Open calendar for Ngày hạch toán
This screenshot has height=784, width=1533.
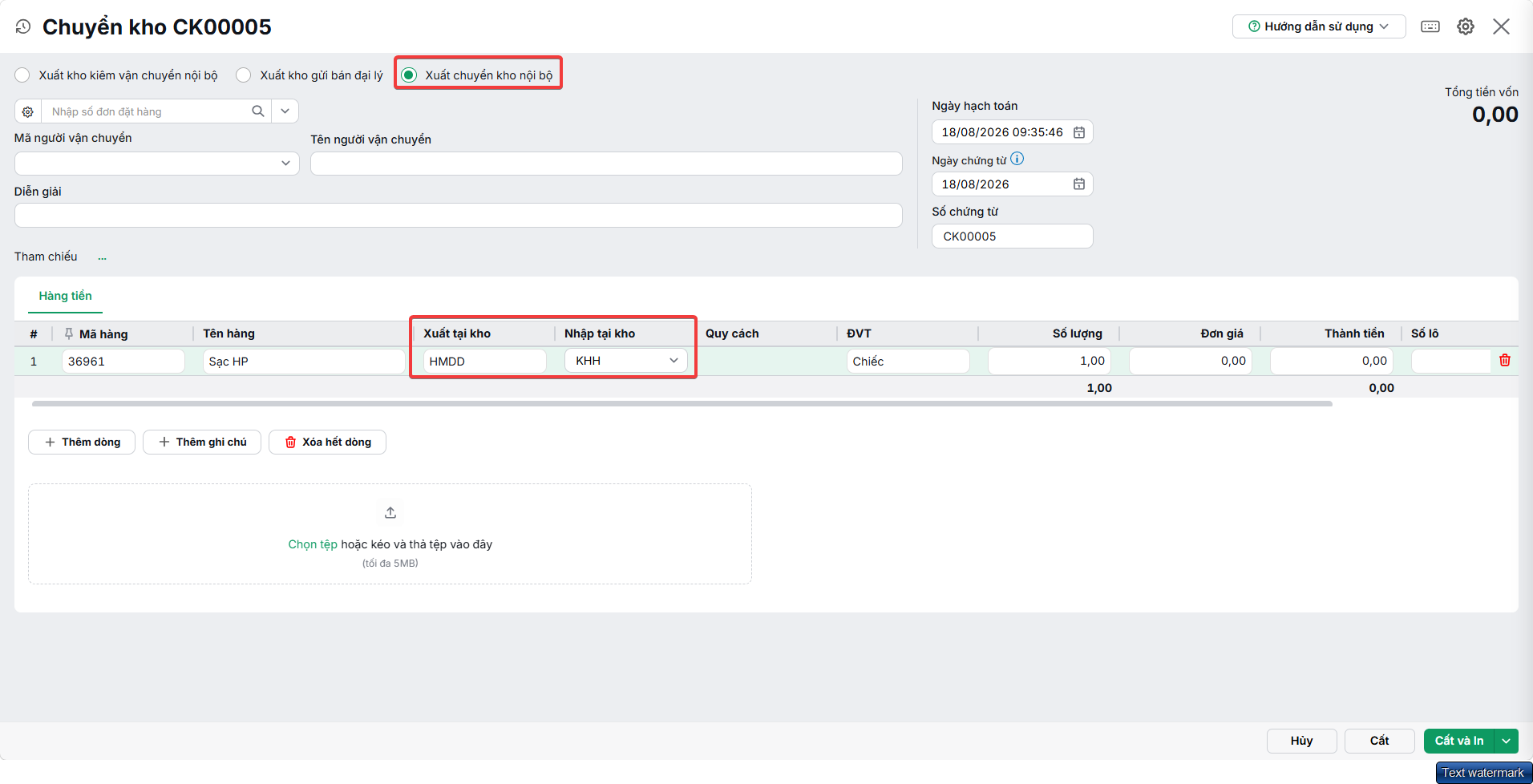(1079, 132)
